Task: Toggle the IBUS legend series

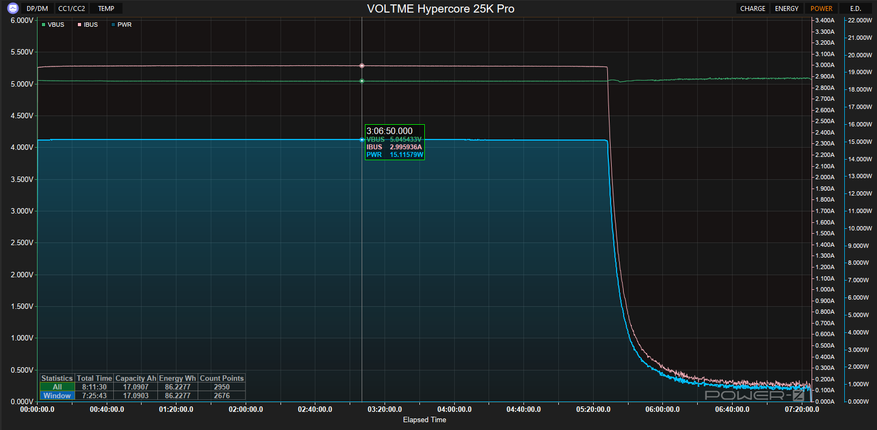Action: coord(89,25)
